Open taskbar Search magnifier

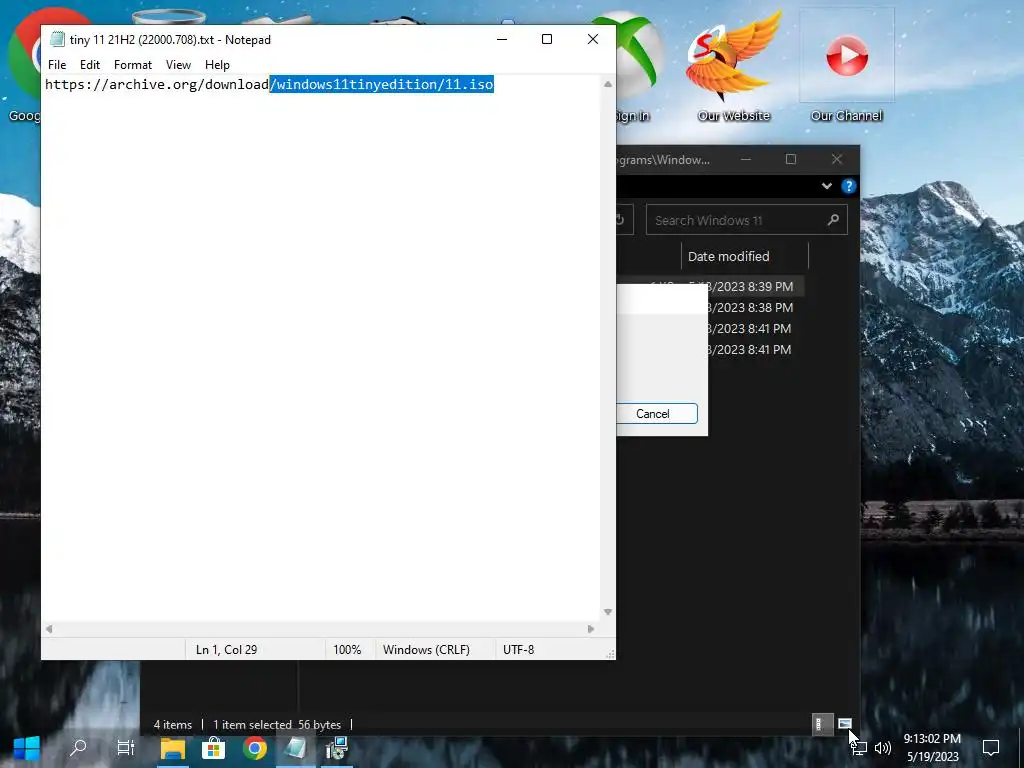click(x=78, y=748)
